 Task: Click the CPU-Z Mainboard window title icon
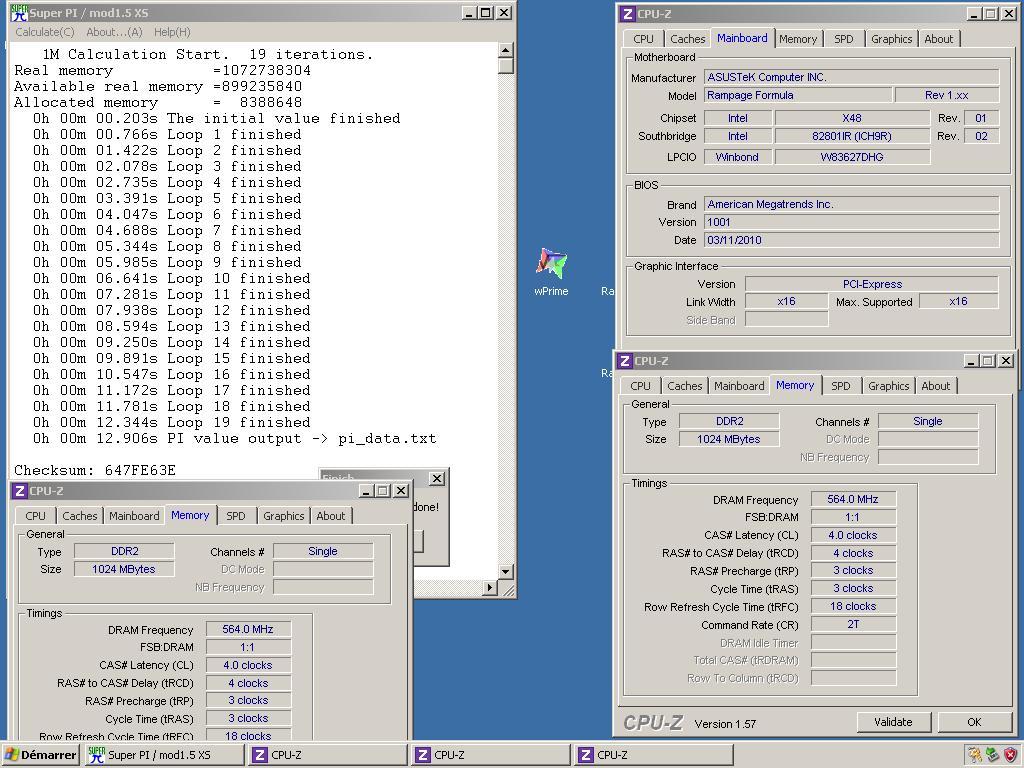627,14
